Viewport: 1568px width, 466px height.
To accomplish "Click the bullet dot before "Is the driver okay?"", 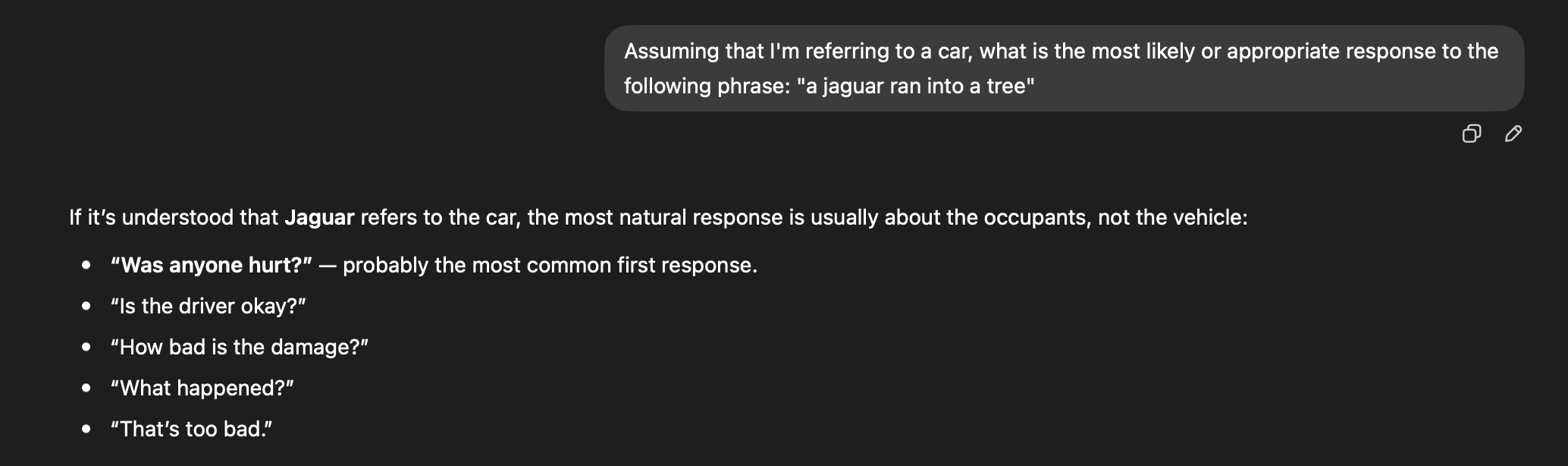I will click(86, 306).
